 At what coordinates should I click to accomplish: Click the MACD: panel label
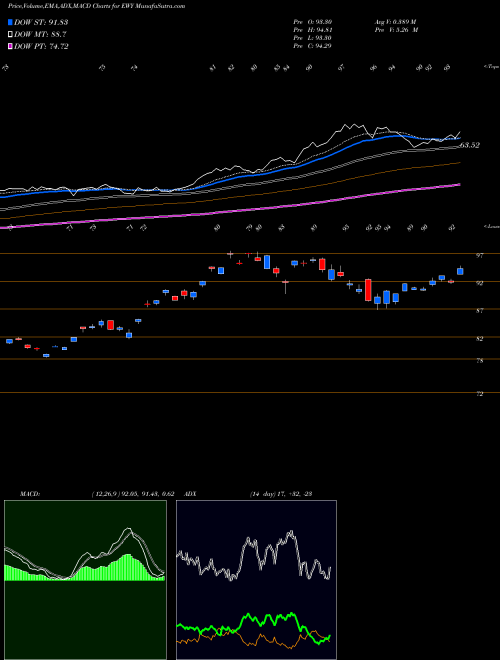pos(29,494)
